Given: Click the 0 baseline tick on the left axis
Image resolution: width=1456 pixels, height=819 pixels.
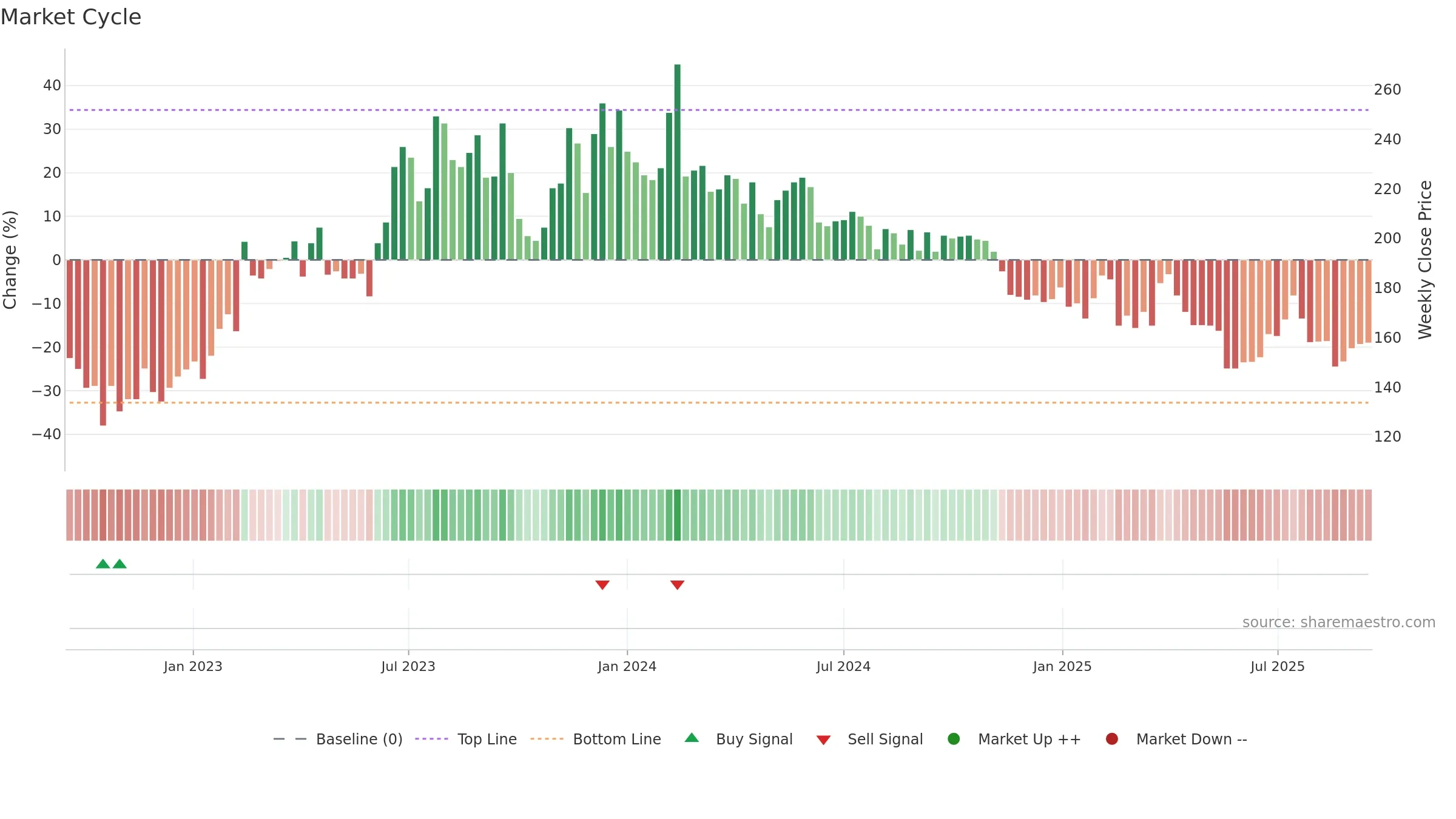Looking at the screenshot, I should (x=57, y=260).
